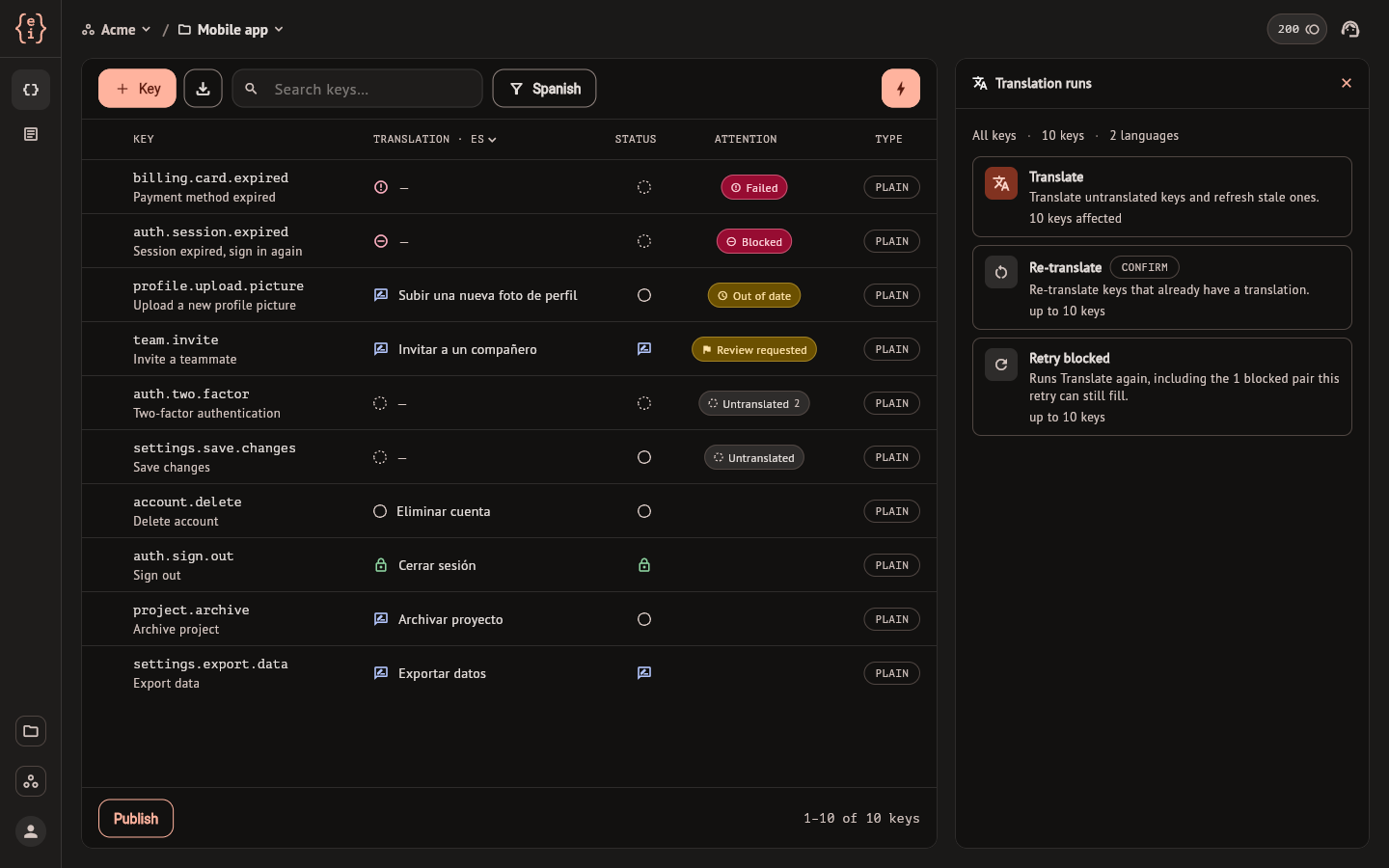Click the translation "Cerrar sesión"
Screen dimensions: 1389x868
(x=437, y=565)
